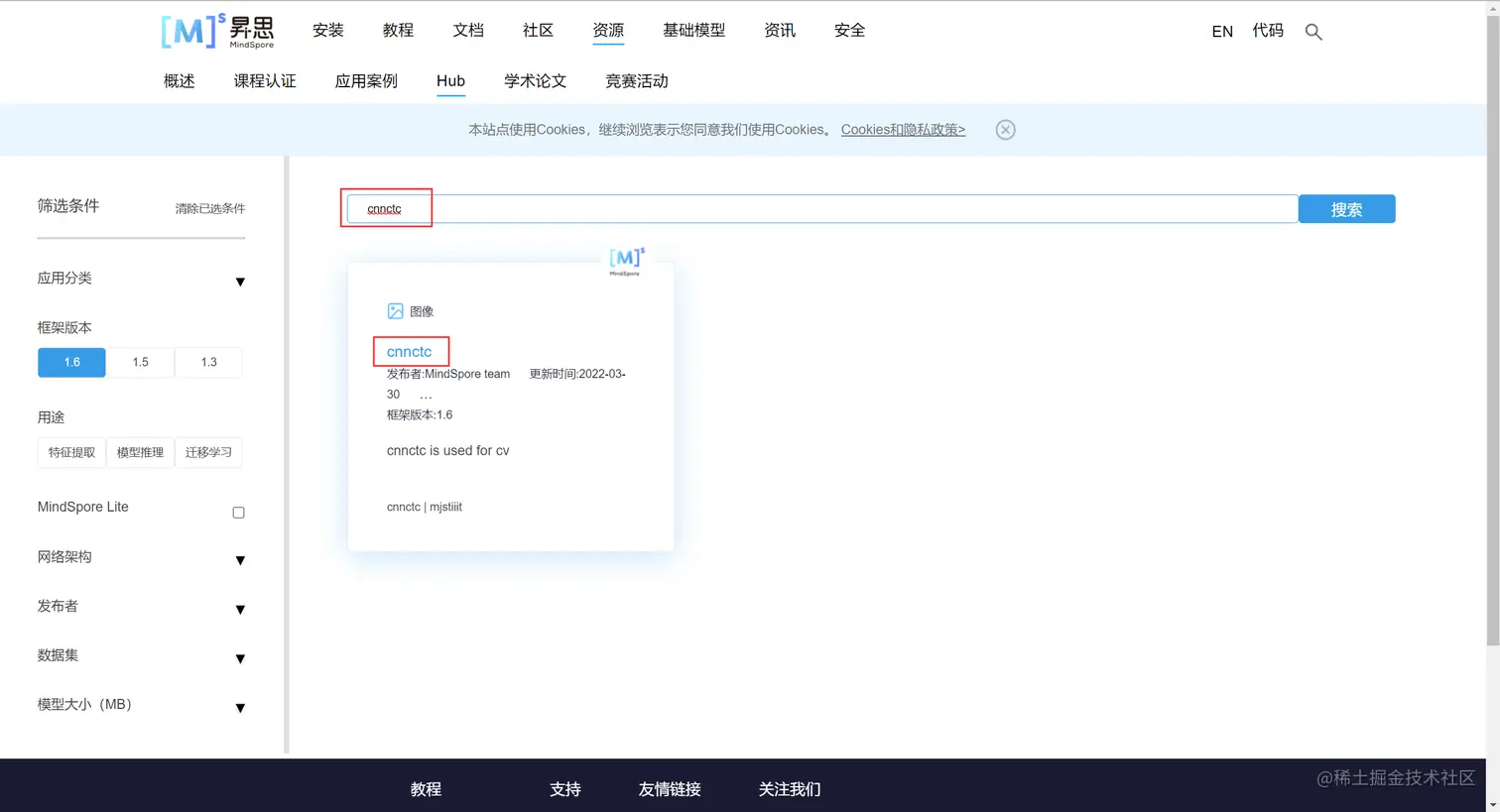Switch to the Hub tab

click(450, 81)
